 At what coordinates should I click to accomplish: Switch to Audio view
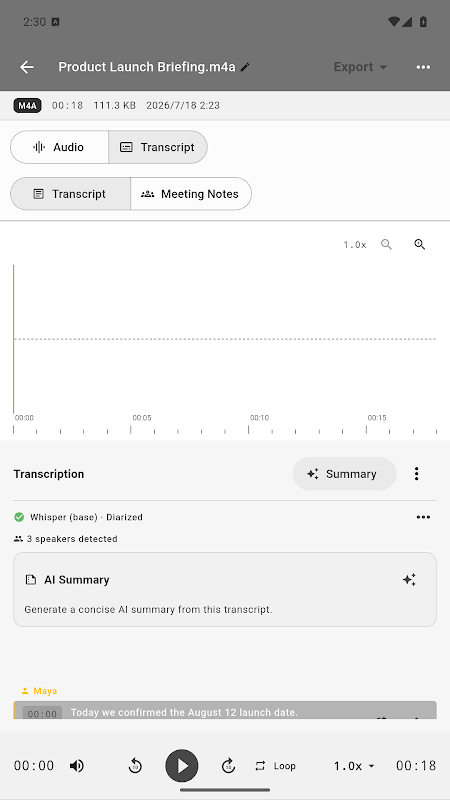[59, 147]
